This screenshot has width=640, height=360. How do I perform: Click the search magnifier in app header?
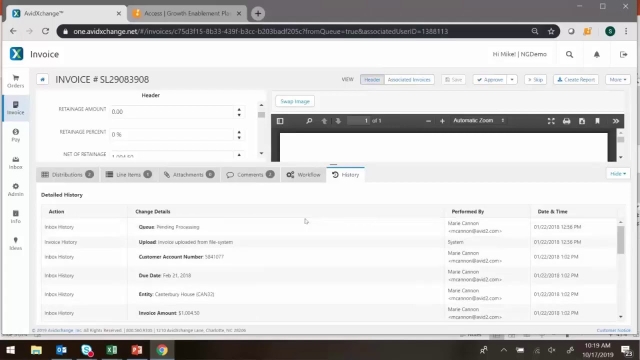[569, 54]
